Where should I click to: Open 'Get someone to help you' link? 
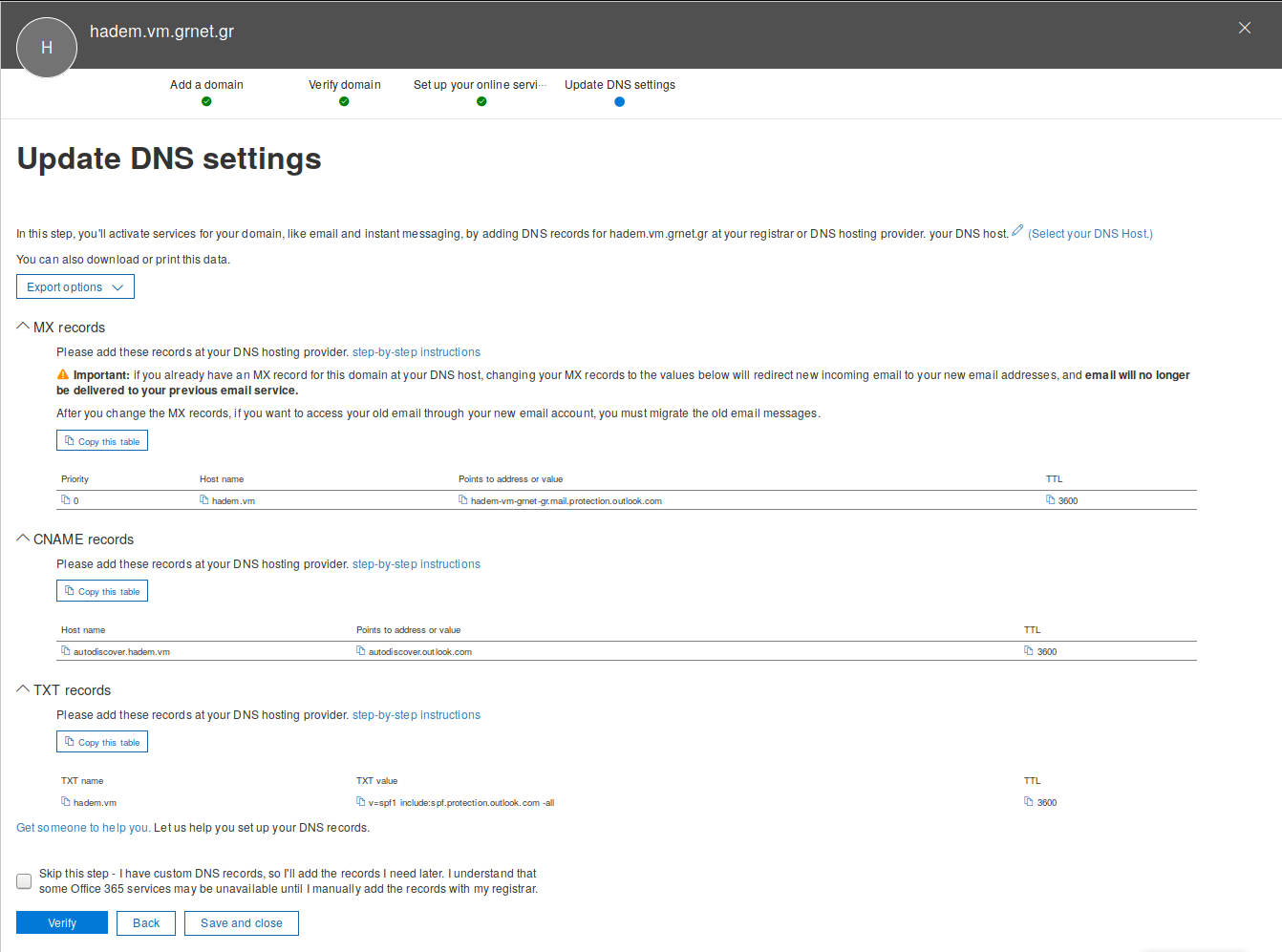83,828
